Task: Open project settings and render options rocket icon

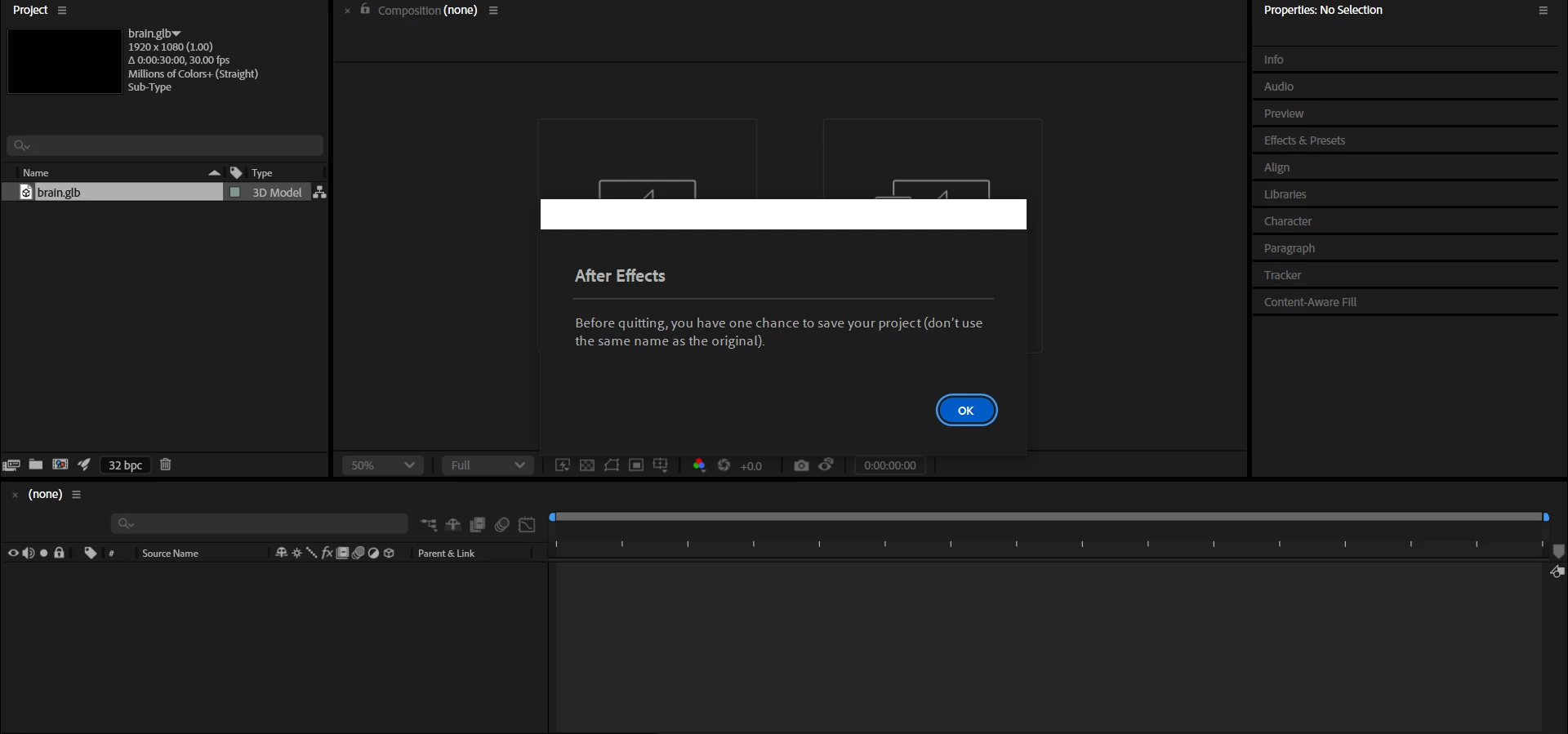Action: 84,465
